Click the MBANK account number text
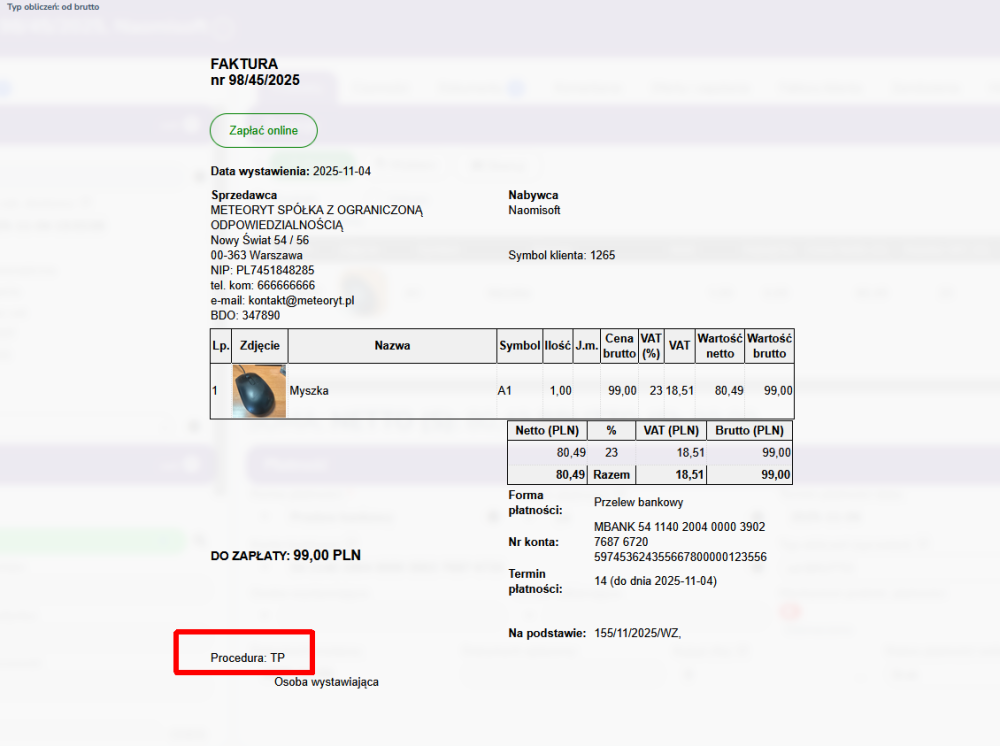The height and width of the screenshot is (746, 1000). [x=679, y=541]
